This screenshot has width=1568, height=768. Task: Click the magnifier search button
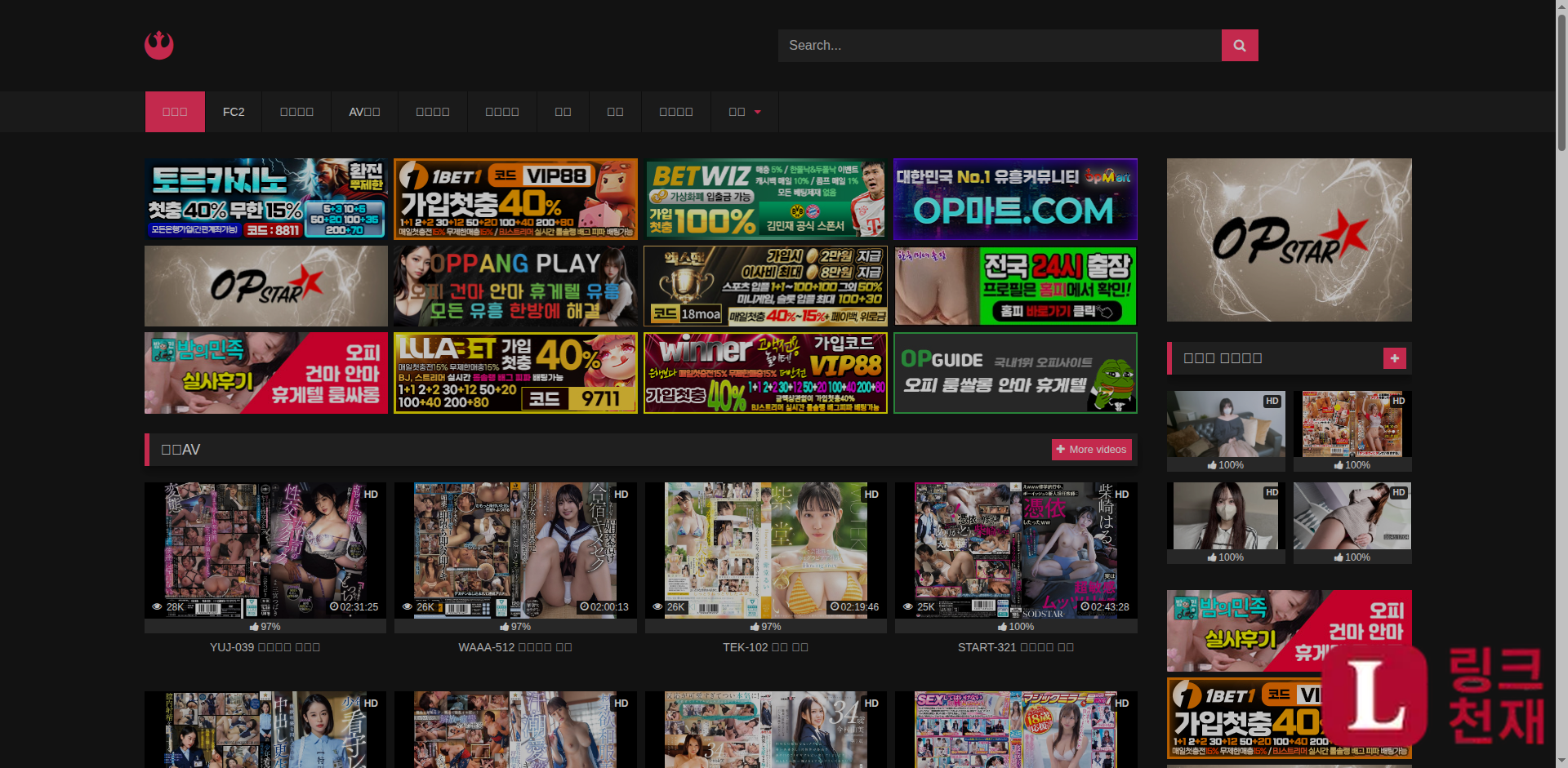[1239, 46]
